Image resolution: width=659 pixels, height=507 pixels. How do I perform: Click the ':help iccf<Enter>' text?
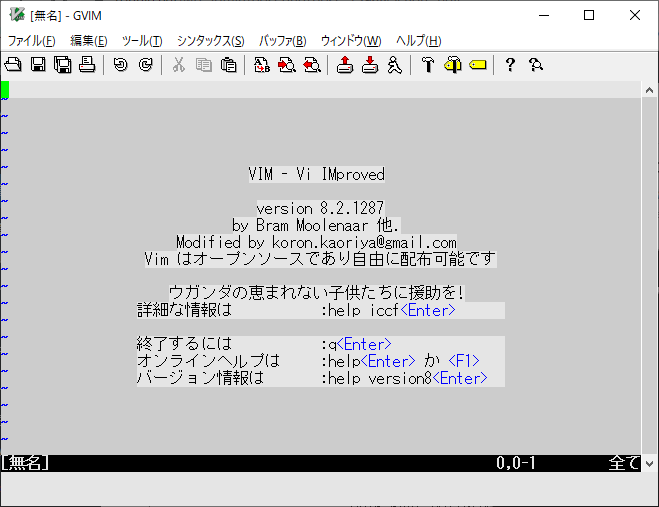[388, 310]
